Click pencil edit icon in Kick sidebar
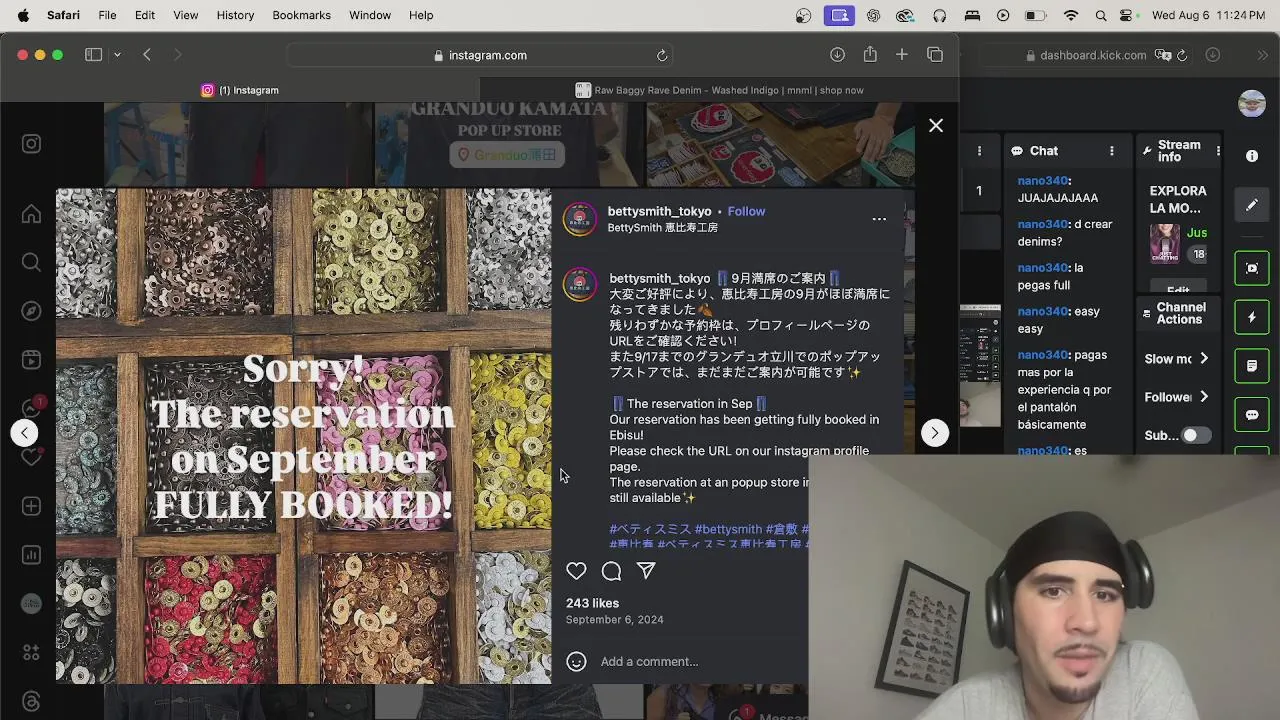Image resolution: width=1280 pixels, height=720 pixels. [1252, 205]
